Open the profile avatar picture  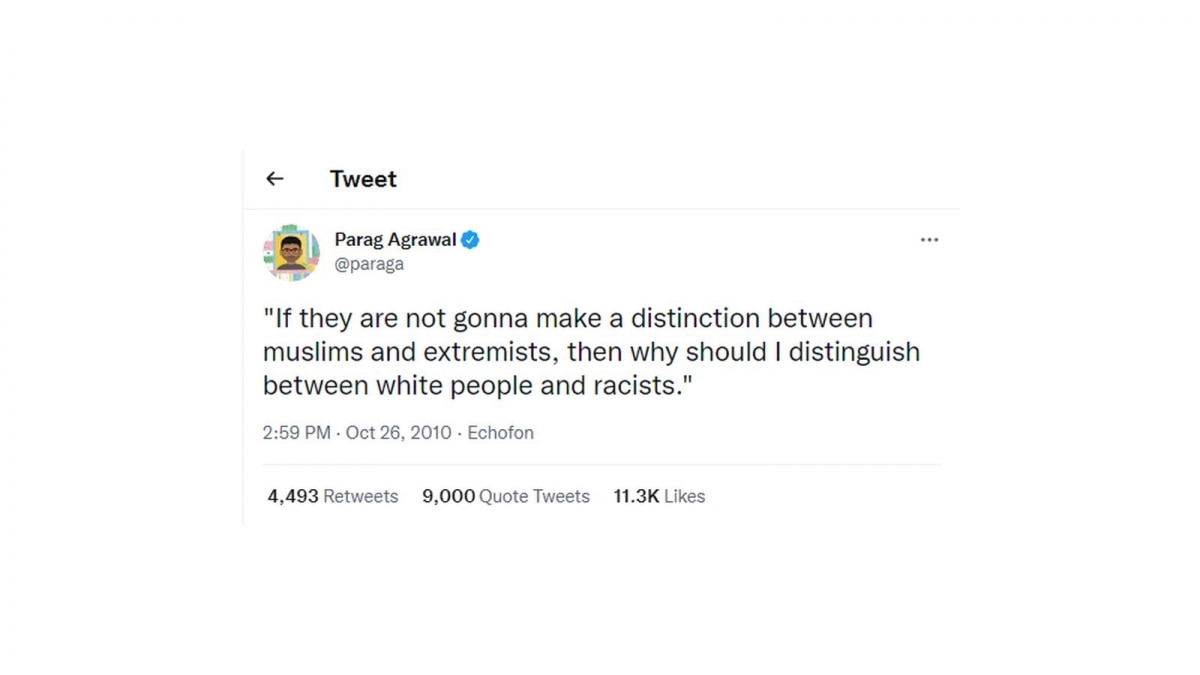point(291,252)
